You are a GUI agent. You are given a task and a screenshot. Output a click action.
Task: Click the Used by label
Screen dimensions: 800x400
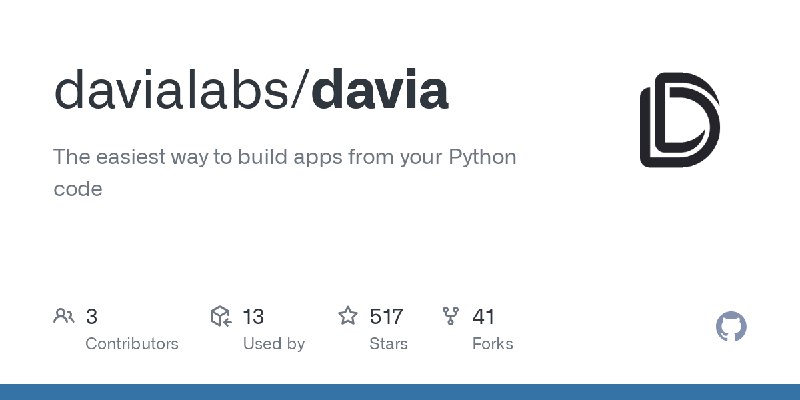(x=274, y=344)
